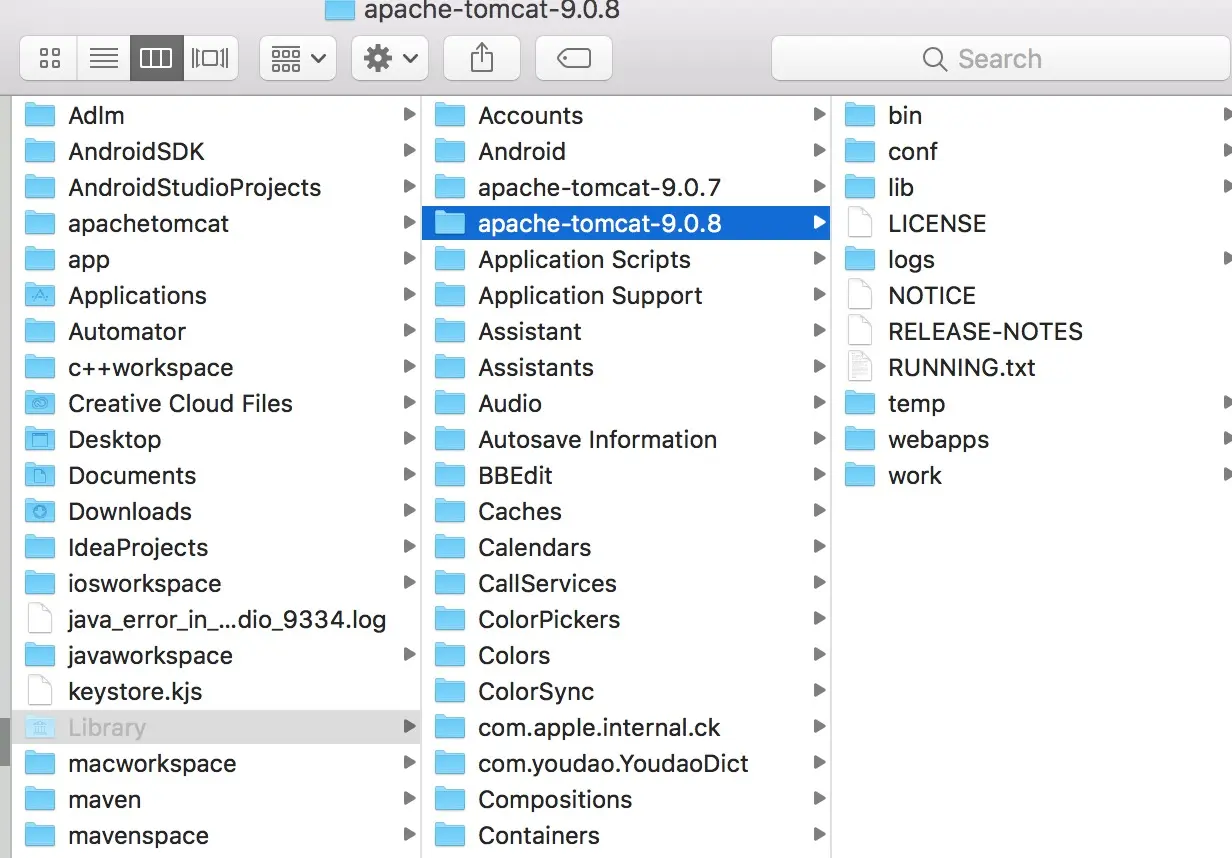
Task: Click the Creative Cloud Files folder icon
Action: pos(40,404)
